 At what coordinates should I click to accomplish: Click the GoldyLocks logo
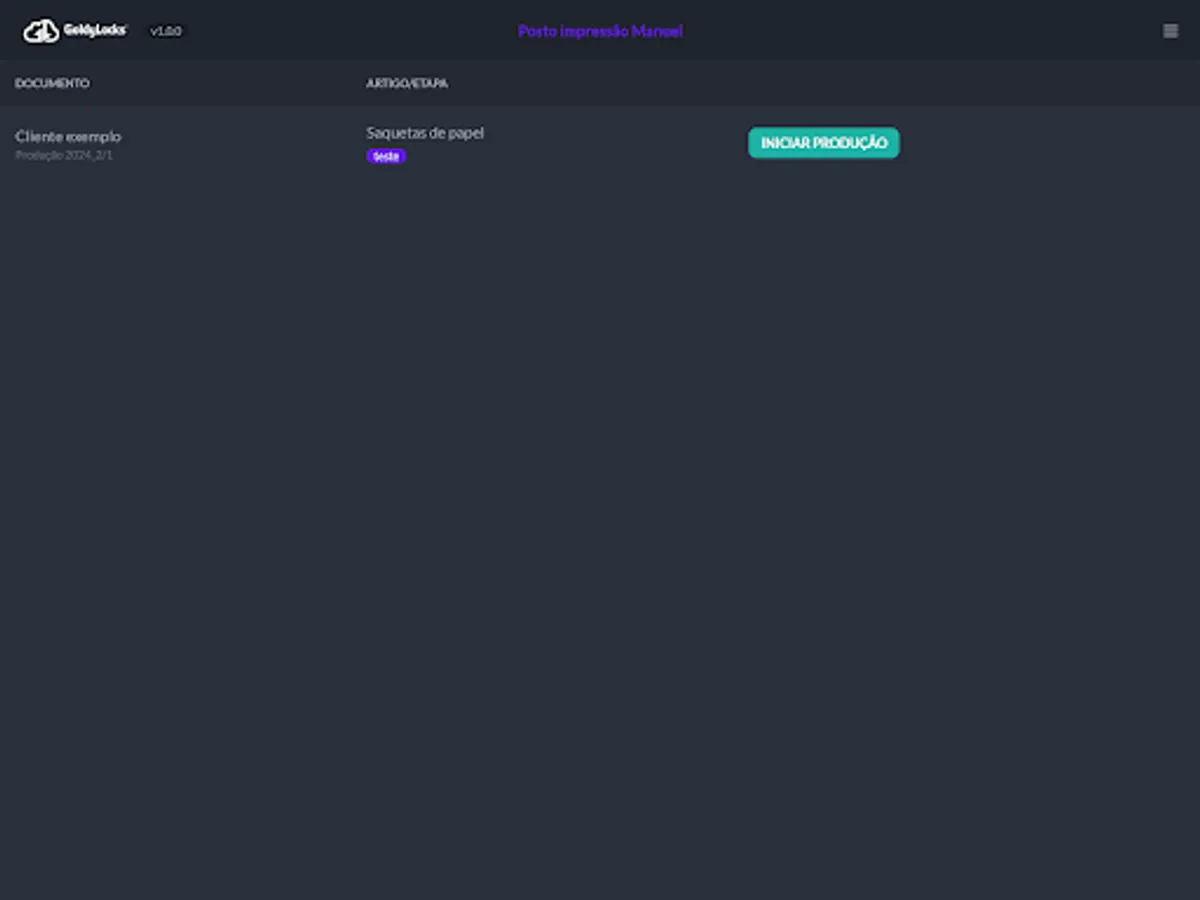point(75,31)
